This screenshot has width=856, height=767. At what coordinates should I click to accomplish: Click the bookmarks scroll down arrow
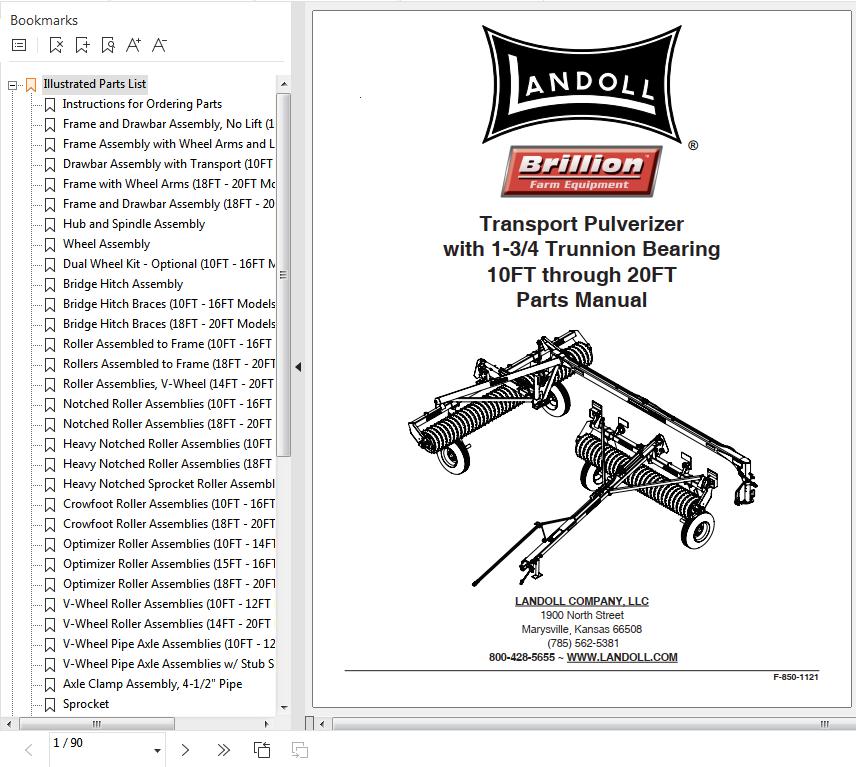(284, 707)
